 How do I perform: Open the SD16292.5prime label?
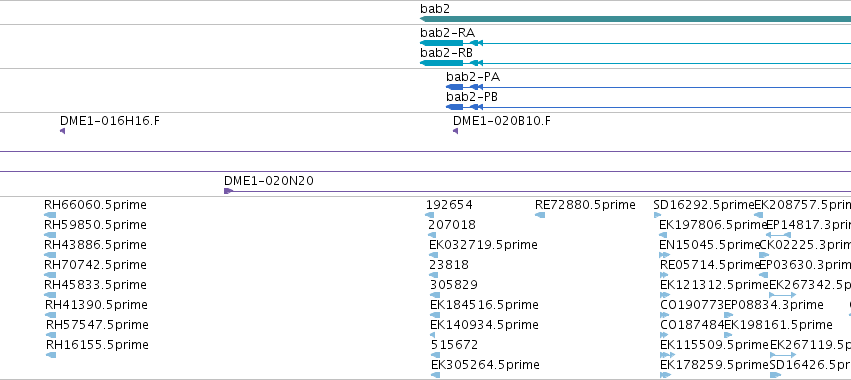coord(704,205)
